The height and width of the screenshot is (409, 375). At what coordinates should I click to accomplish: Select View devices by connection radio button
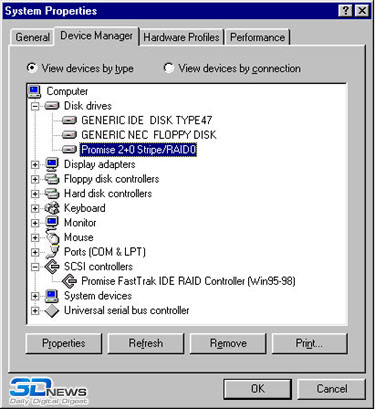coord(169,68)
